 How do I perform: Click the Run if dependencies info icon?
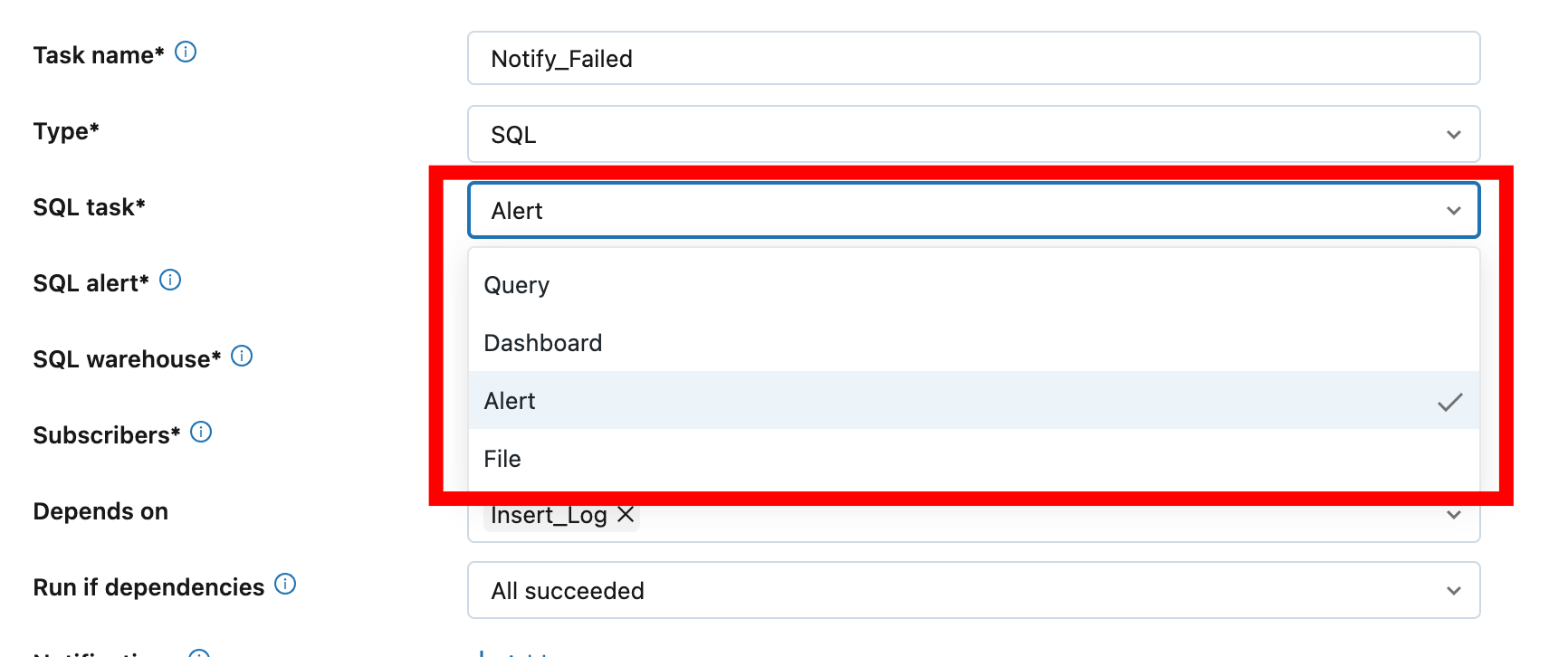285,584
